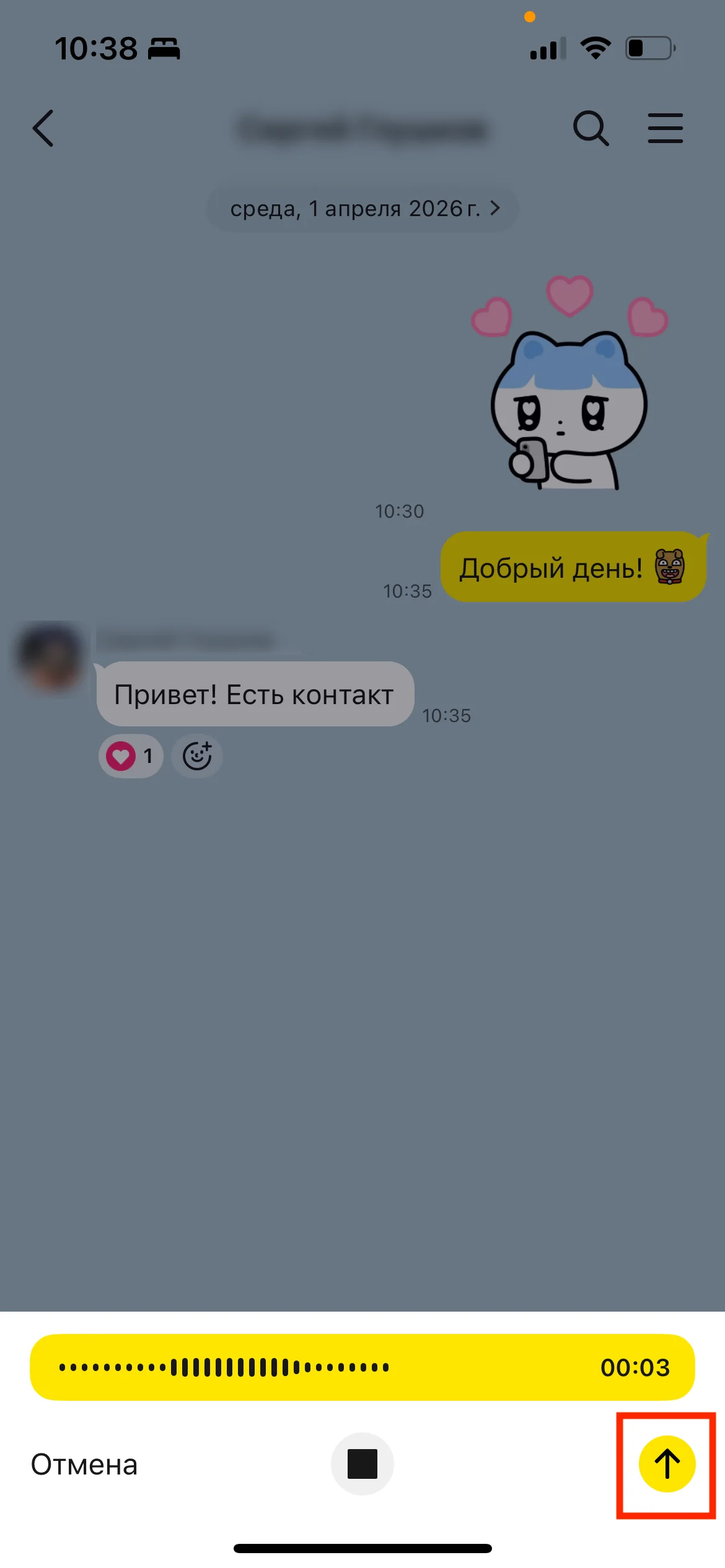Open chat search with magnifier icon

click(x=591, y=128)
